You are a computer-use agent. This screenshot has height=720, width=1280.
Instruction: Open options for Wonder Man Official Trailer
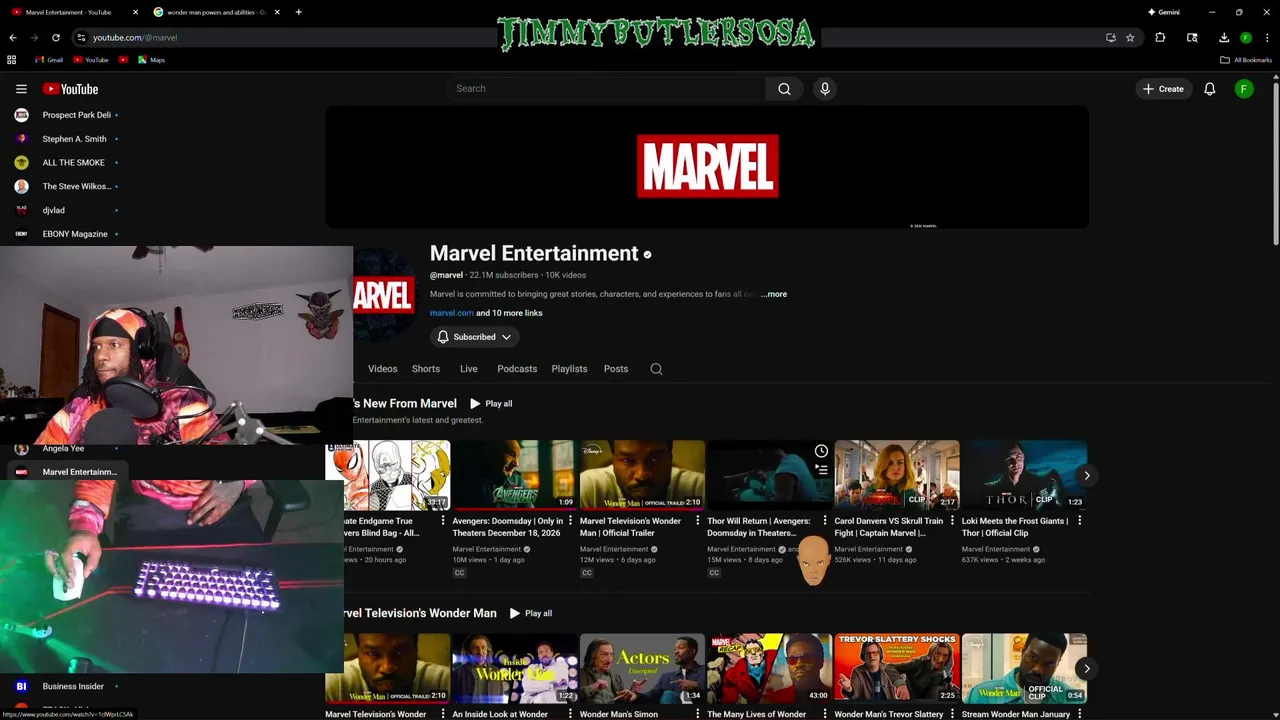(697, 521)
